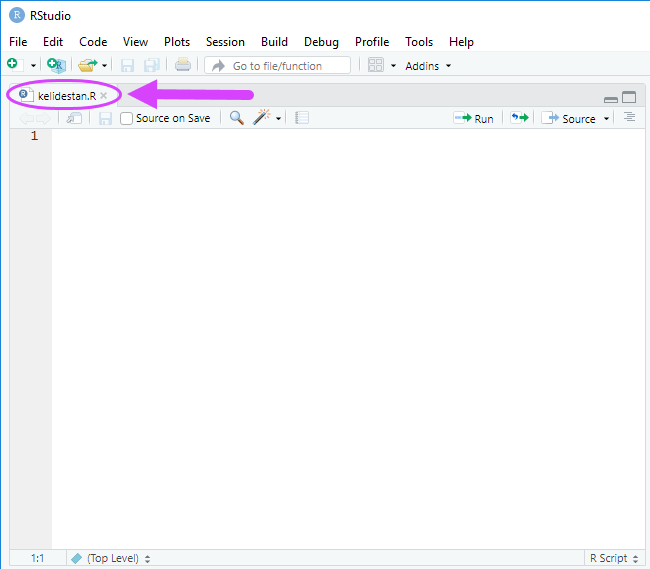Click the document outline icon
Viewport: 650px width, 569px height.
[x=629, y=118]
